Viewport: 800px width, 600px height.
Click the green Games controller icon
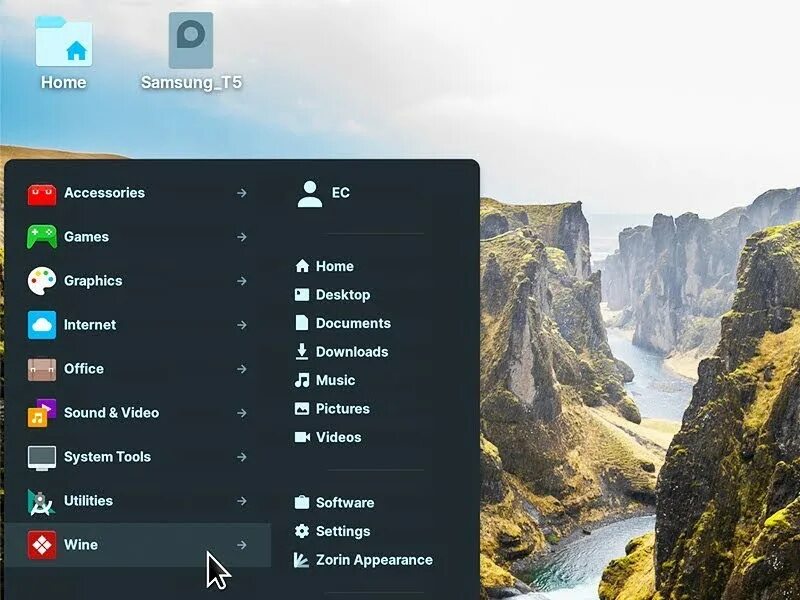pyautogui.click(x=42, y=237)
